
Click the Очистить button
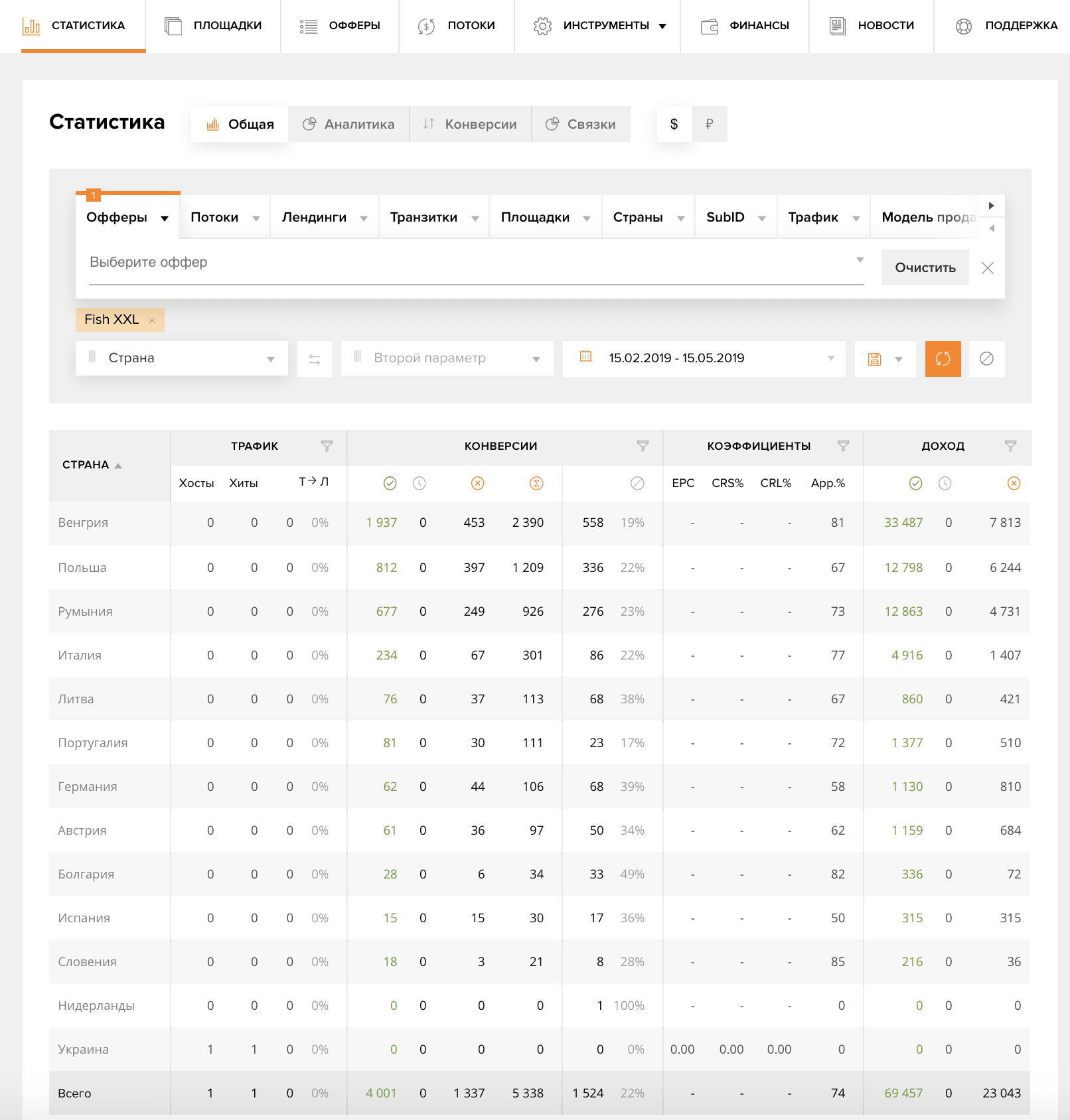(x=925, y=267)
